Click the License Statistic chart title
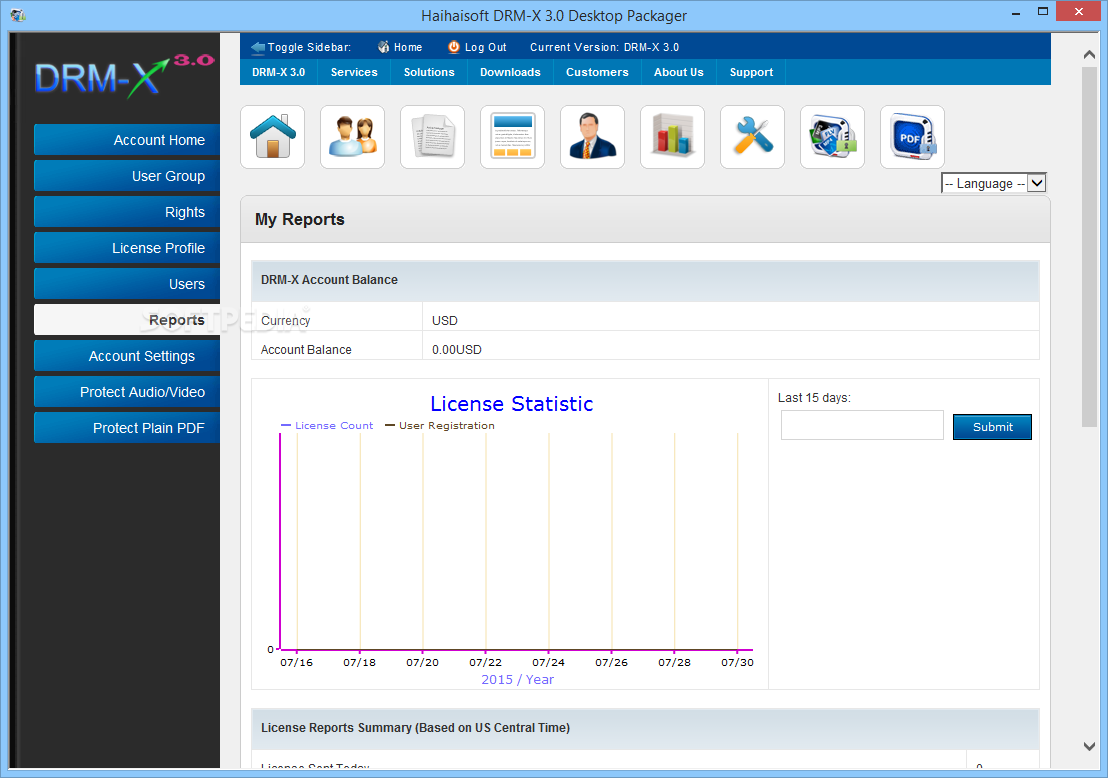Viewport: 1108px width, 778px height. tap(512, 403)
